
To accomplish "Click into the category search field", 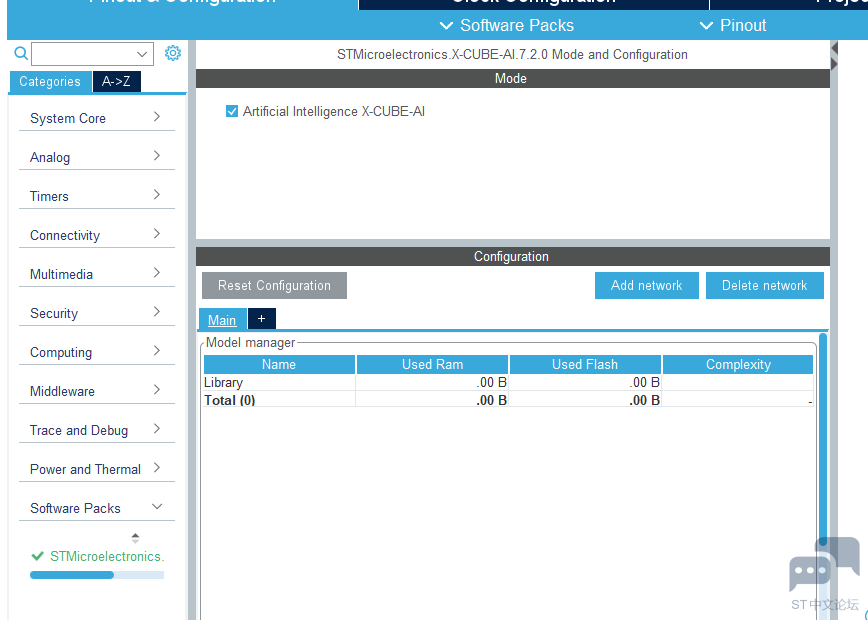I will tap(84, 54).
